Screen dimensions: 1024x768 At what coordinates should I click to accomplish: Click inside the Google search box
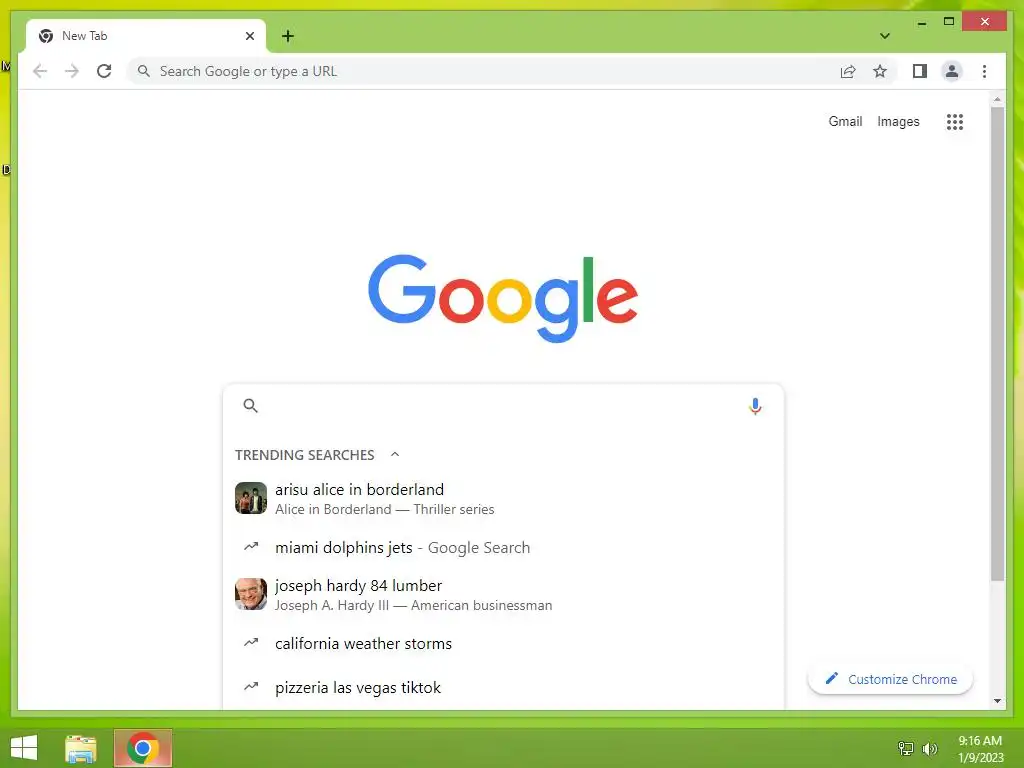click(x=502, y=406)
